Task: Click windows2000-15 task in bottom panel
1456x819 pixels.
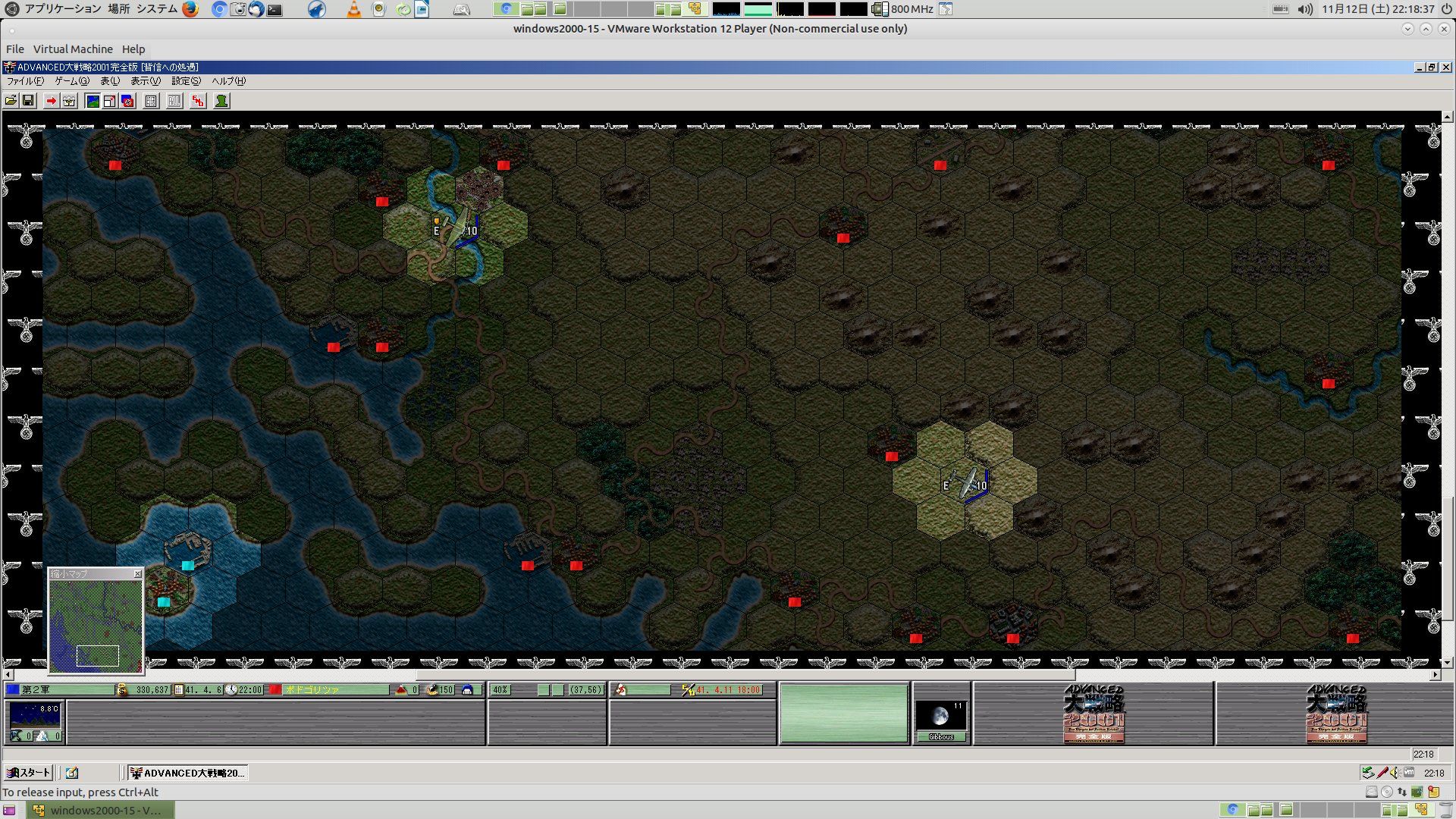Action: [x=100, y=810]
